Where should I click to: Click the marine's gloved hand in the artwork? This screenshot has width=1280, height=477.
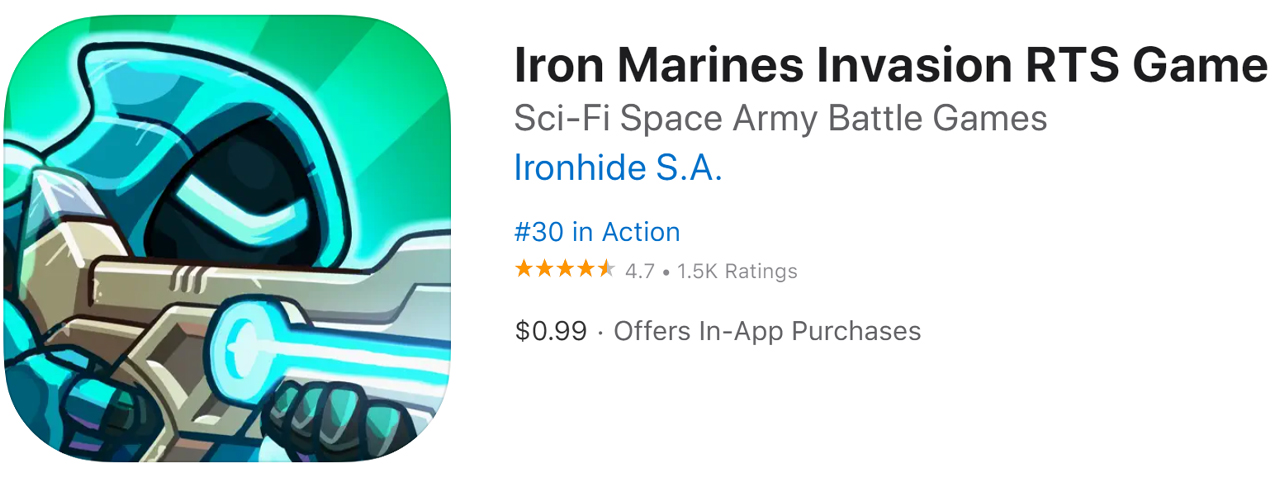(x=322, y=418)
